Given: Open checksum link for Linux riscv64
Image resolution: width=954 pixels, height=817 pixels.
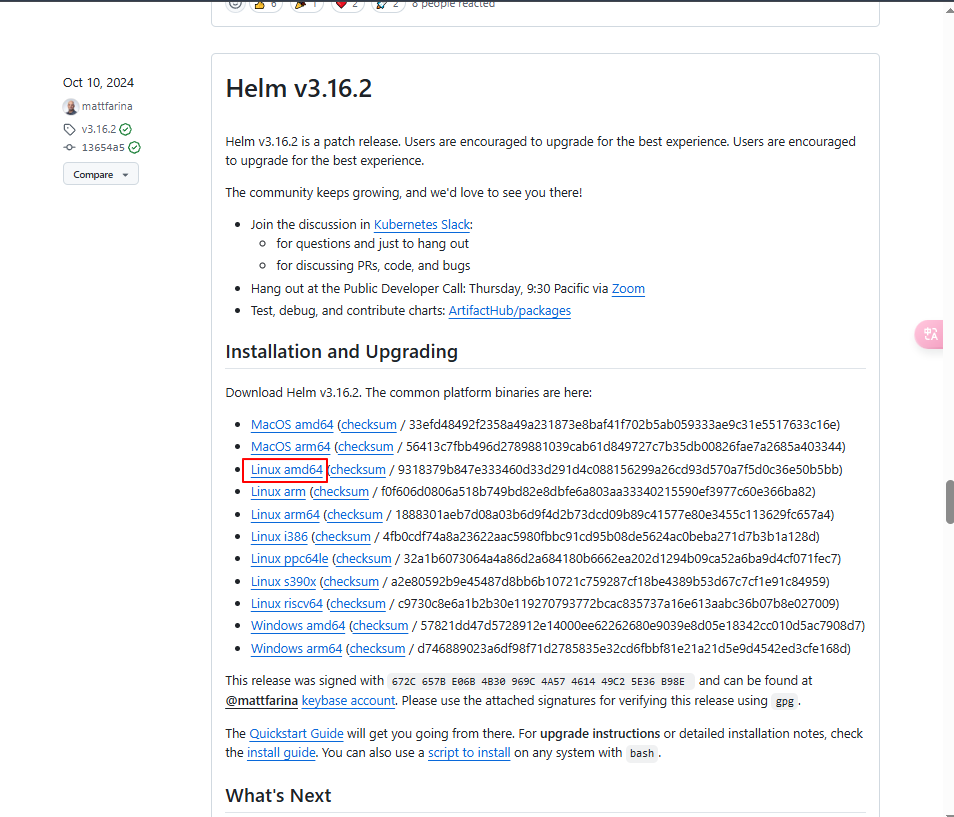Looking at the screenshot, I should 358,603.
